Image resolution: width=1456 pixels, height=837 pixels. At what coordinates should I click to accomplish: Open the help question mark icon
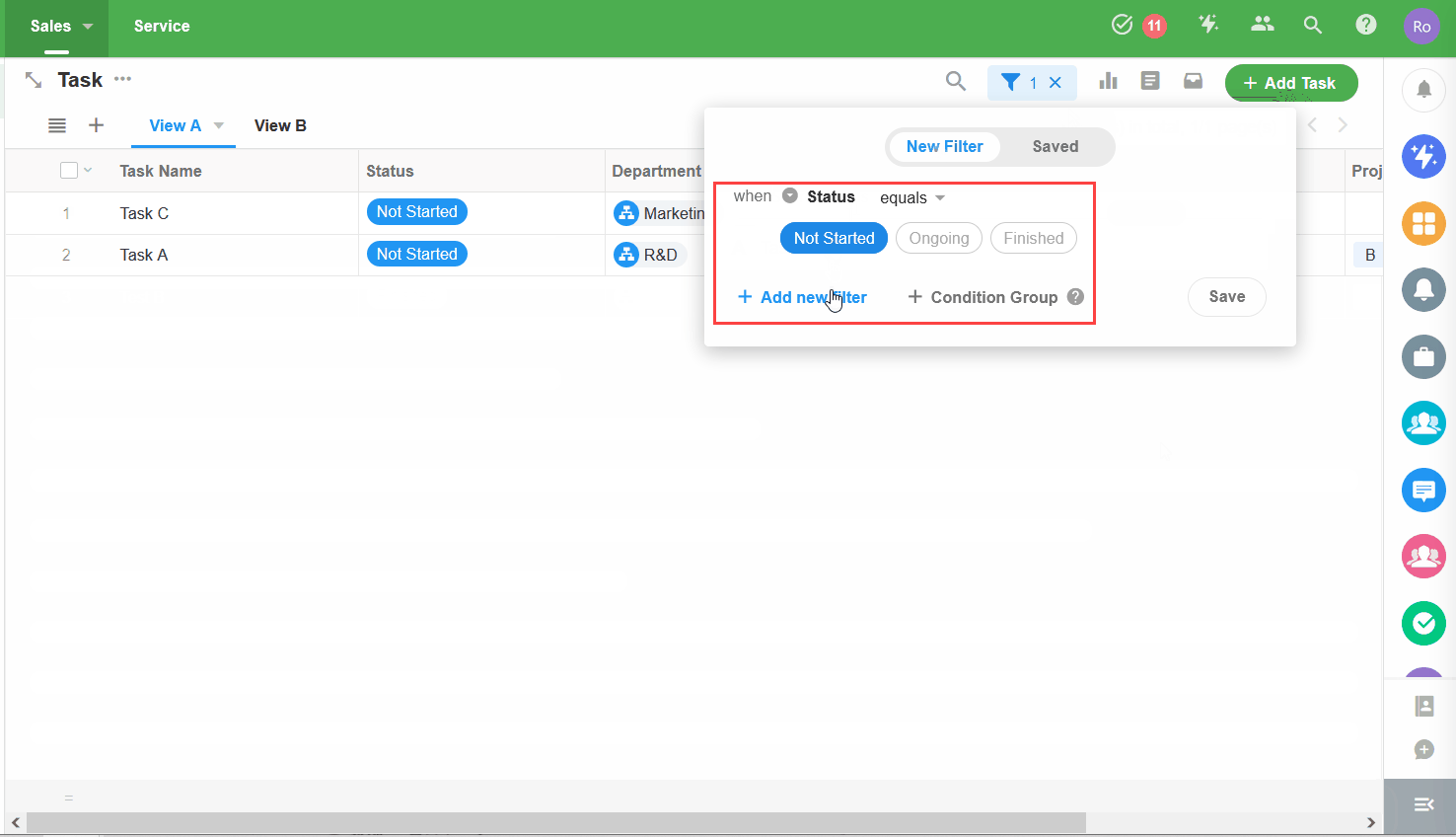click(x=1365, y=25)
